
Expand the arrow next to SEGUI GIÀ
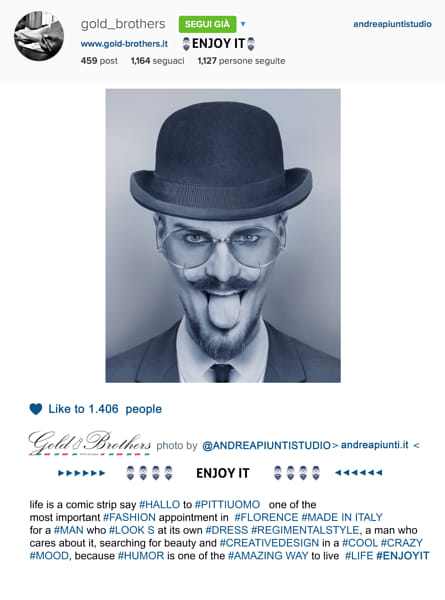[243, 24]
